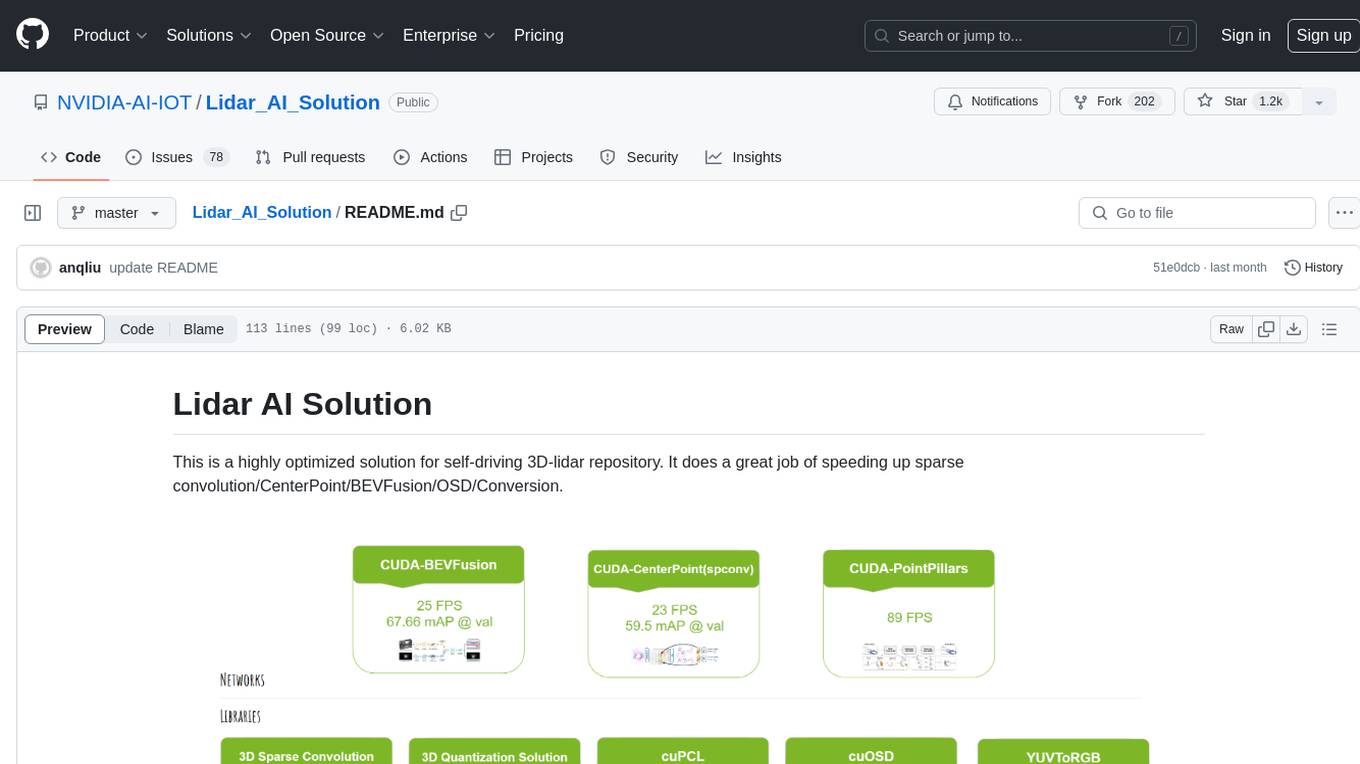Screen dimensions: 1360x764
Task: Click the 78 issues counter badge
Action: (x=215, y=157)
